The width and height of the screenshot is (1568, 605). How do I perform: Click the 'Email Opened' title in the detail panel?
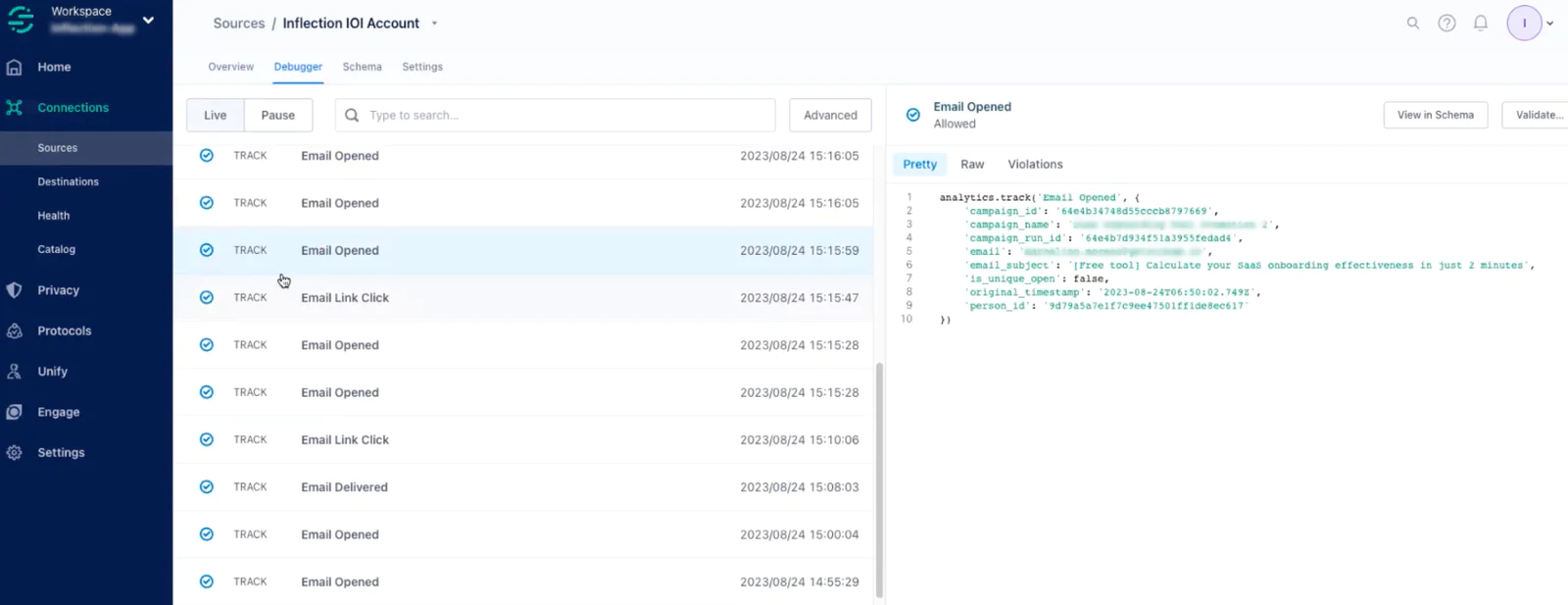[x=972, y=107]
